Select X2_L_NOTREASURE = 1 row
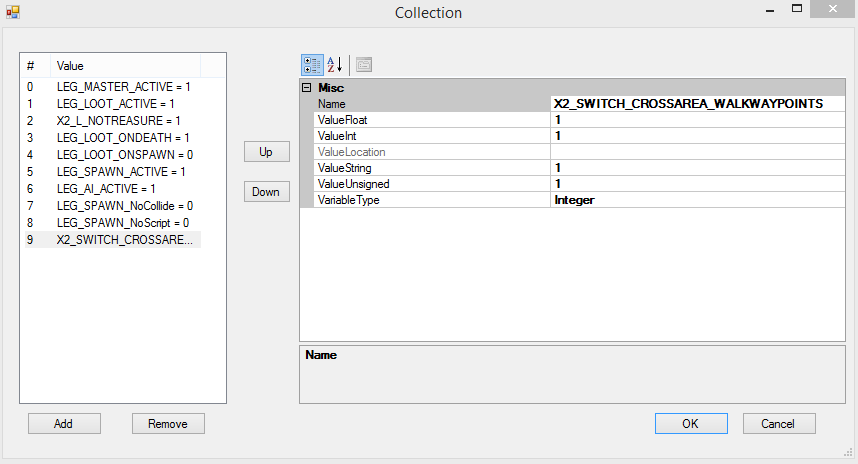 click(113, 120)
